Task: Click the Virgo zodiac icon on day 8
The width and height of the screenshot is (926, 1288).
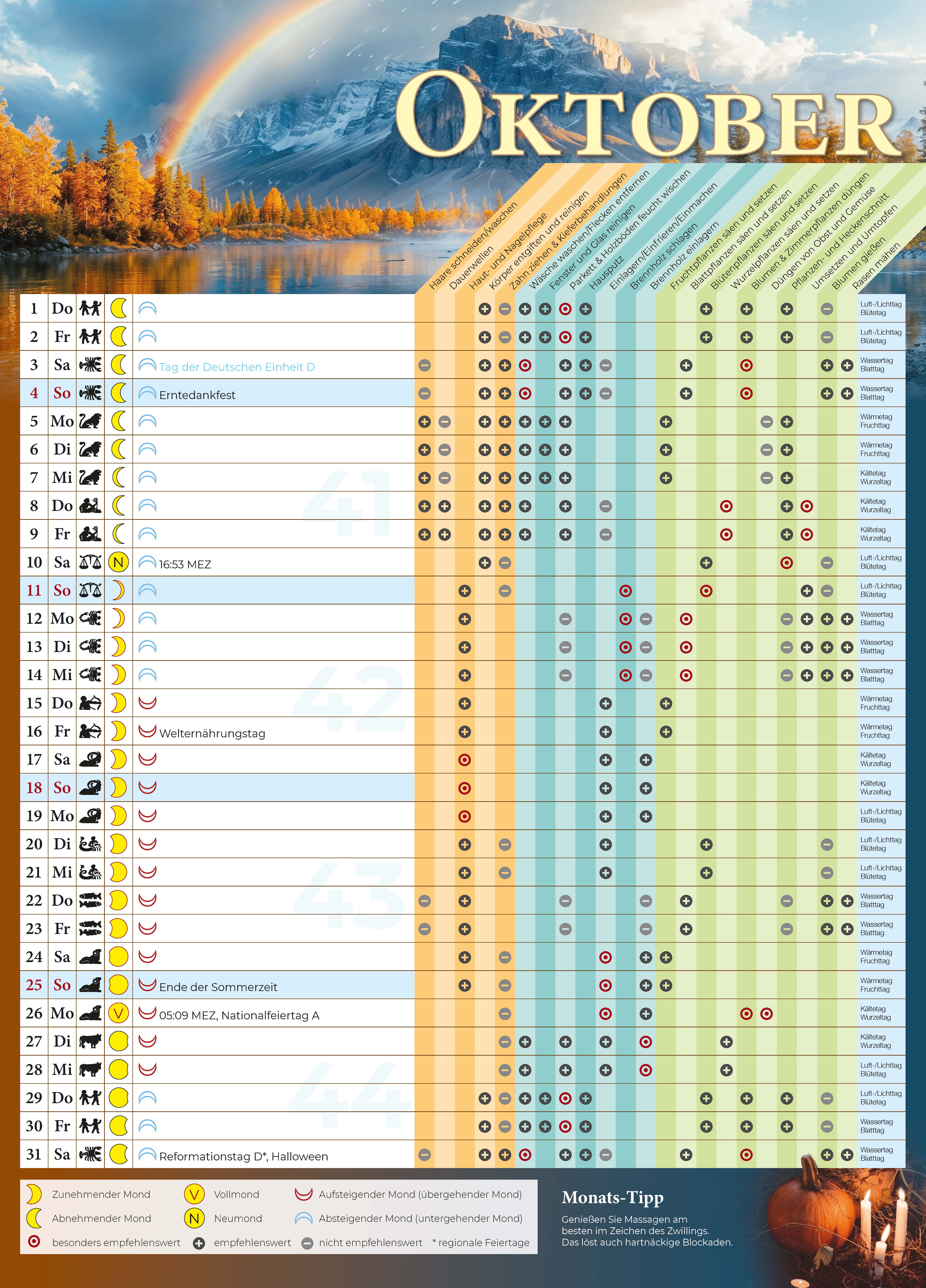Action: [x=90, y=505]
